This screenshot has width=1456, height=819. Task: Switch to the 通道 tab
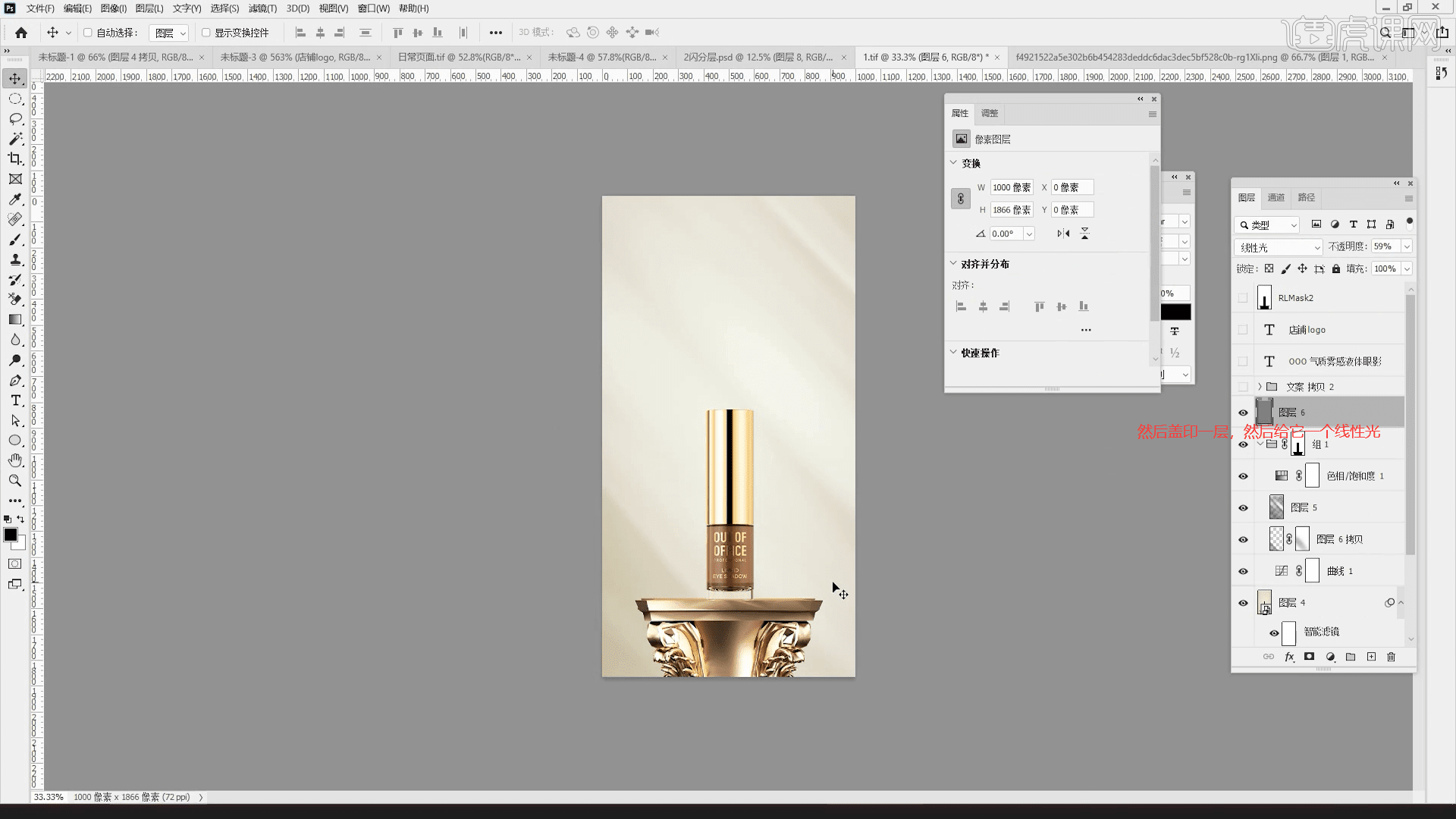click(x=1276, y=197)
